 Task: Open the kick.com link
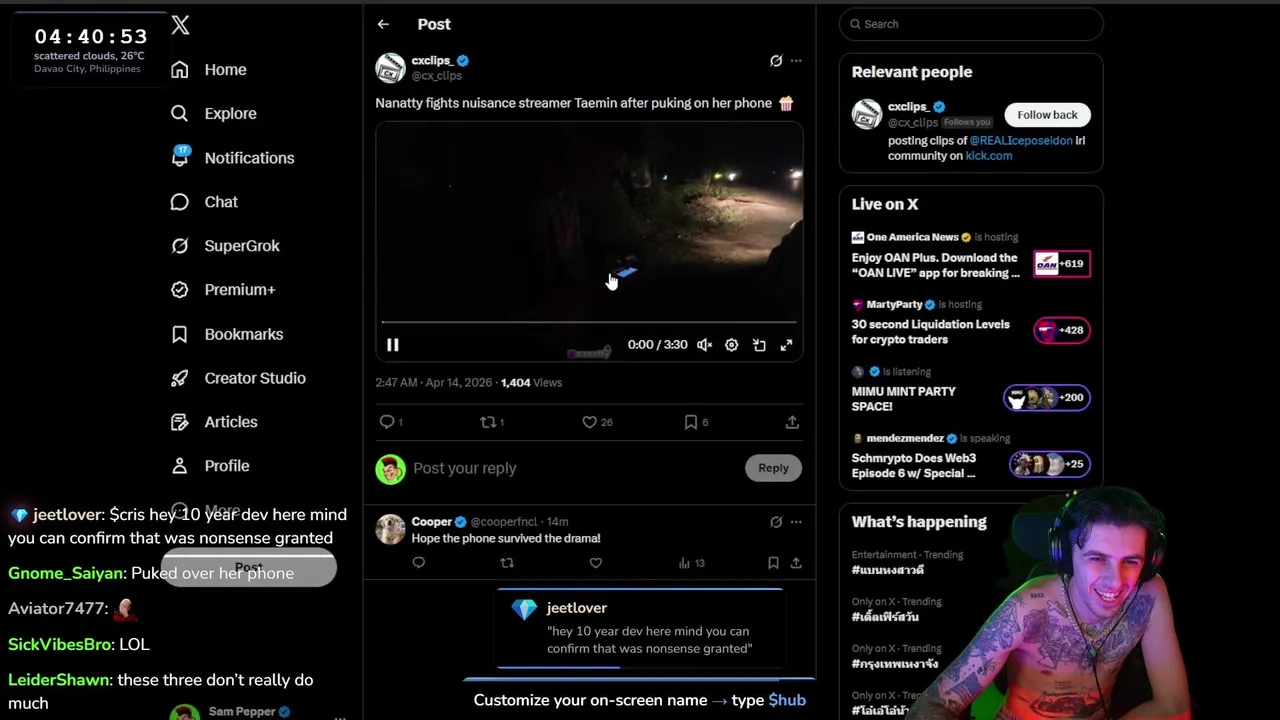click(x=989, y=156)
